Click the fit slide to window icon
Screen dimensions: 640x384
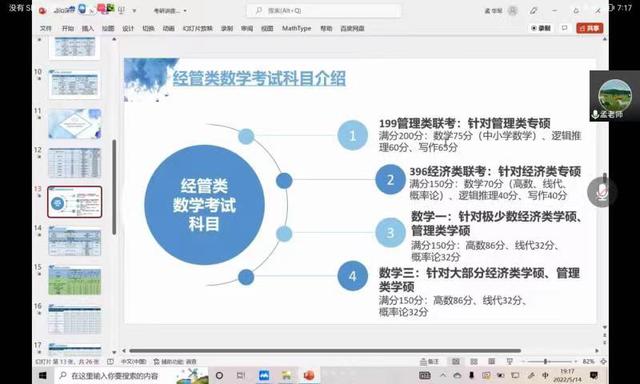pos(603,362)
